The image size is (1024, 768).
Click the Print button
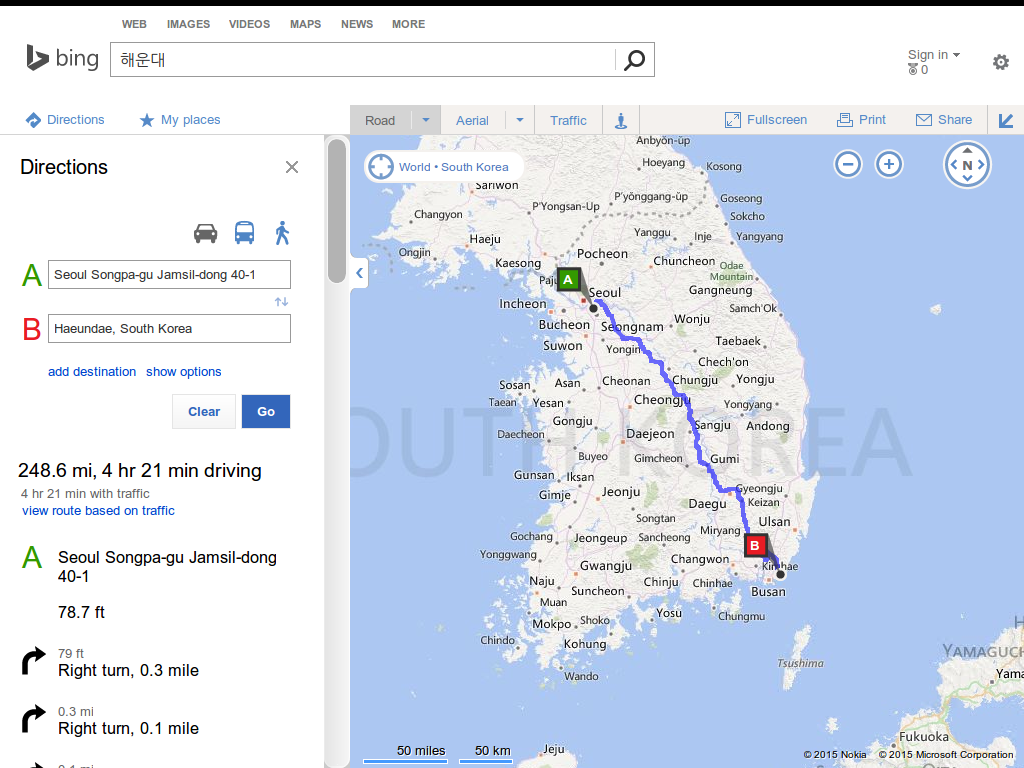pyautogui.click(x=861, y=120)
